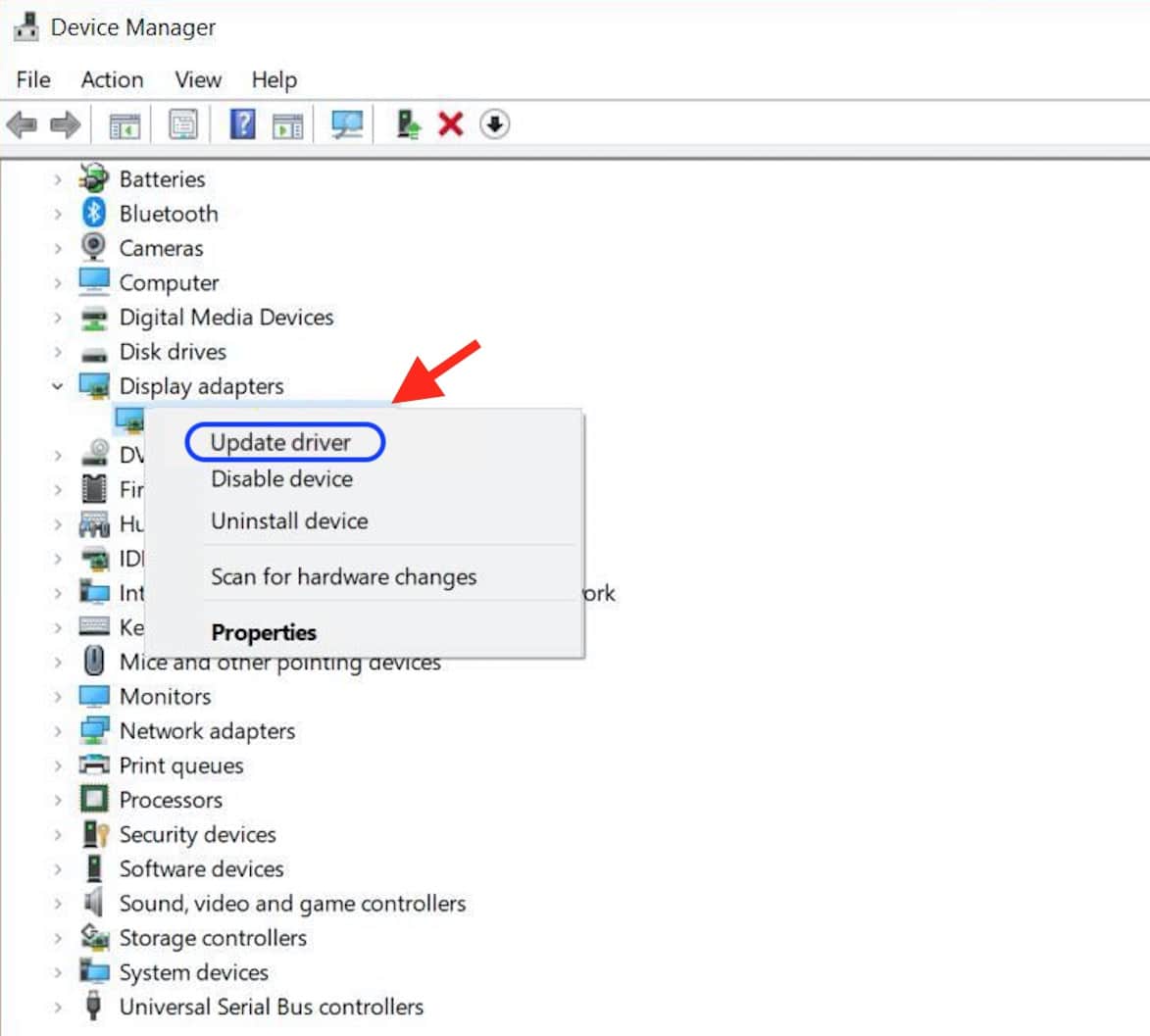Click the Scan for hardware changes toolbar icon

345,123
